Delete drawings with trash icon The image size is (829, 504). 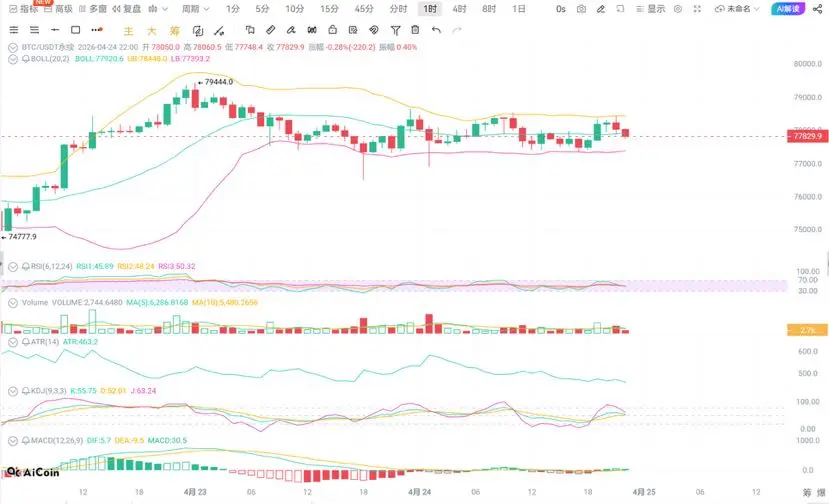point(416,30)
